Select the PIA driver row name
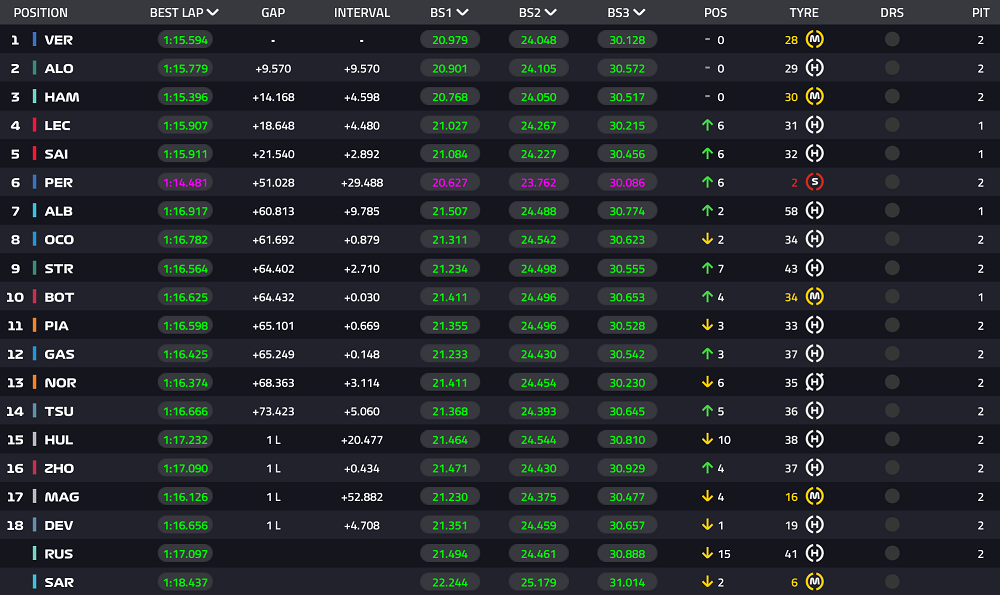The image size is (1000, 595). click(x=56, y=326)
